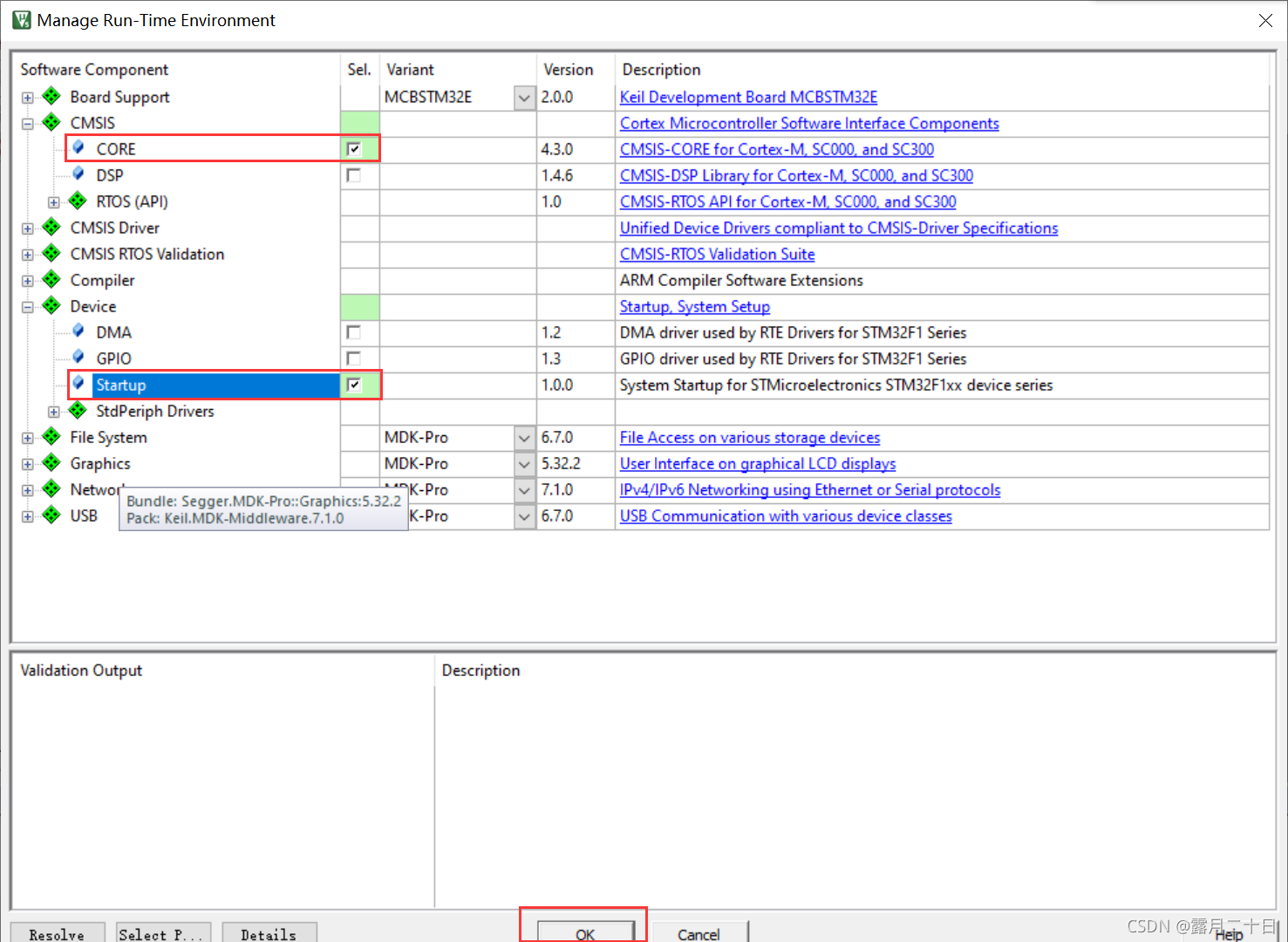Click the Startup blue component icon
The height and width of the screenshot is (942, 1288).
(78, 383)
